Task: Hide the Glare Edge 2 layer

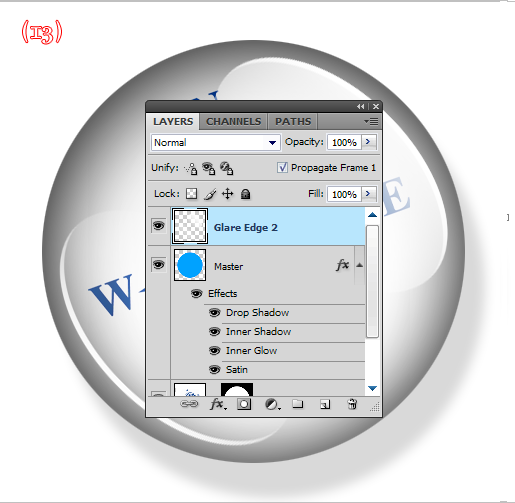Action: point(159,226)
